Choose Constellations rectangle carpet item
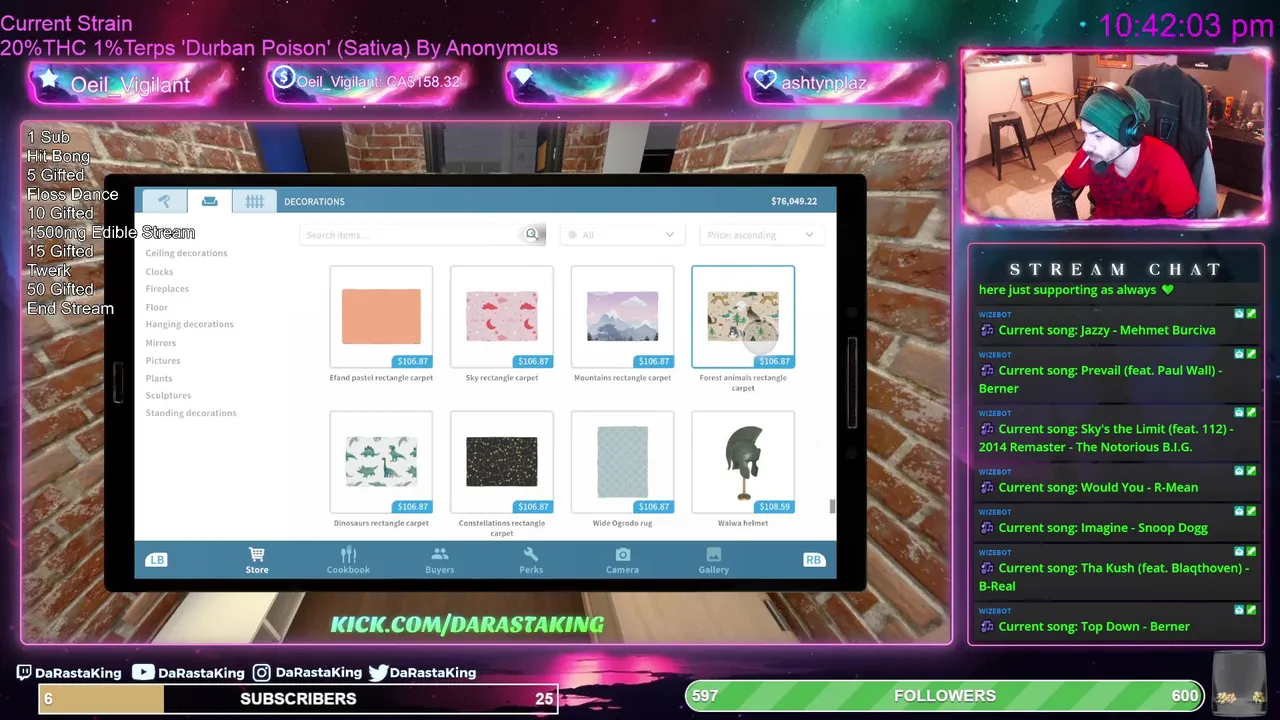The image size is (1280, 720). click(x=502, y=462)
